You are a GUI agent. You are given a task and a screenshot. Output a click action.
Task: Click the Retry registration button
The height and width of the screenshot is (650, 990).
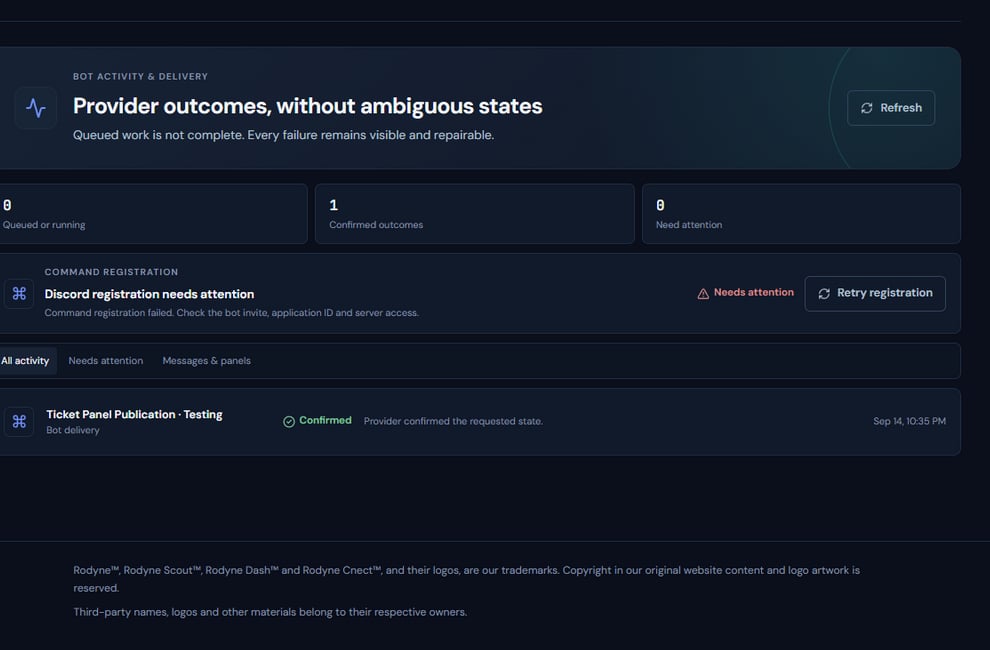pos(875,293)
